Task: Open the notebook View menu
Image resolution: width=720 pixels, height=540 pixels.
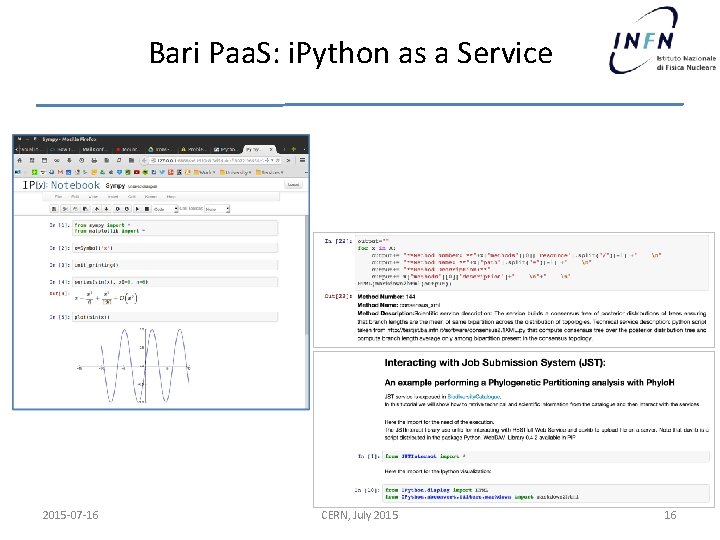Action: [93, 197]
